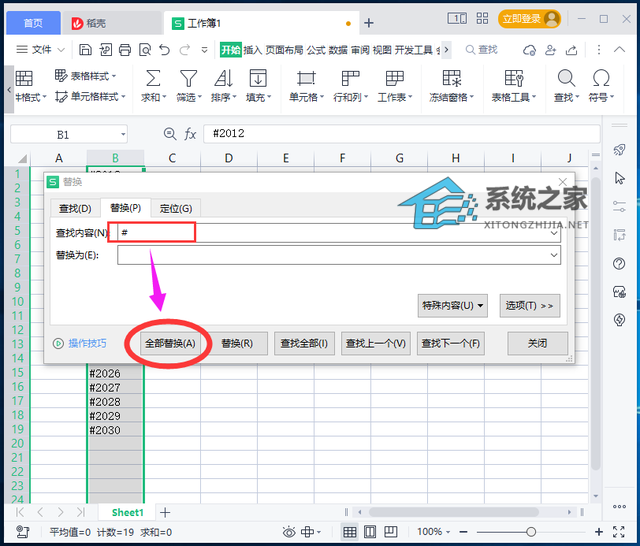Open the Filter (筛选) tool
The height and width of the screenshot is (546, 640).
(x=189, y=86)
